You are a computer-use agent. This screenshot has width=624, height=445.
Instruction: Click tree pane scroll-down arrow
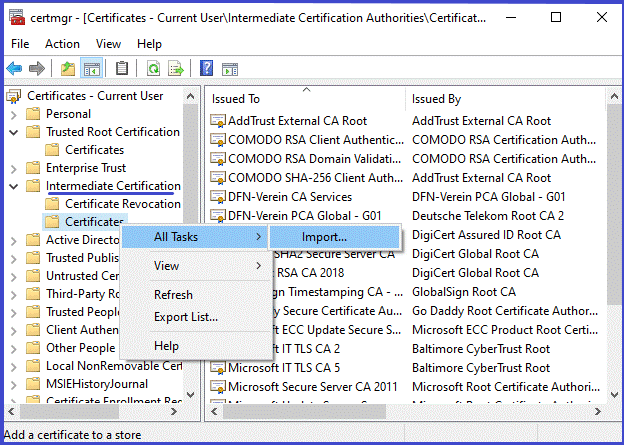click(x=191, y=395)
